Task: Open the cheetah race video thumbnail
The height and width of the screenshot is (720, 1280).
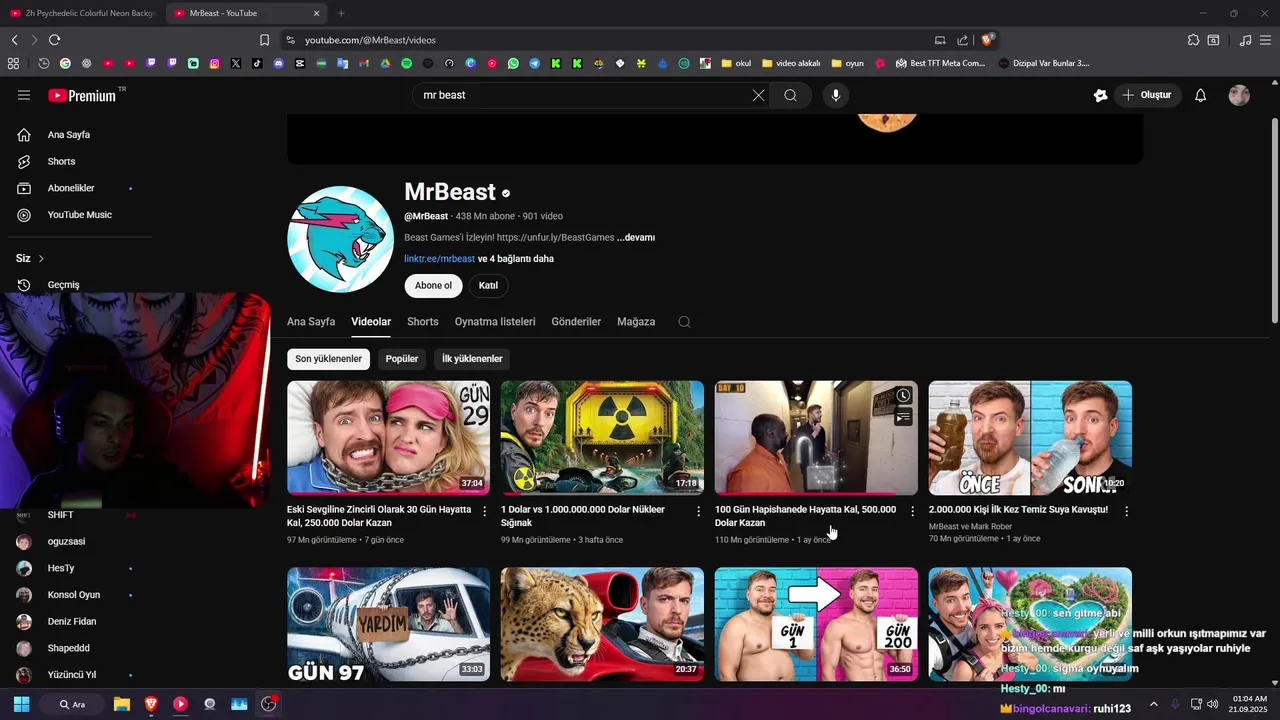Action: [x=602, y=625]
